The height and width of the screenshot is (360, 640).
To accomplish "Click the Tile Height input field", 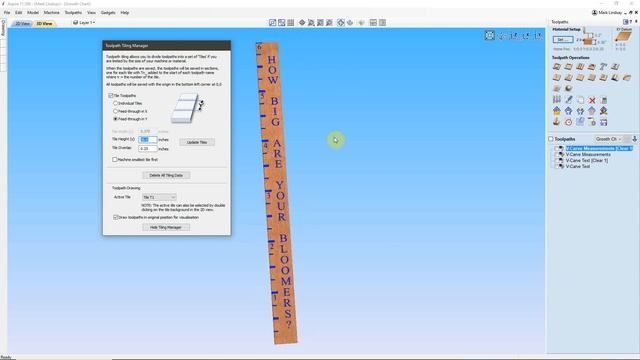I will 148,140.
